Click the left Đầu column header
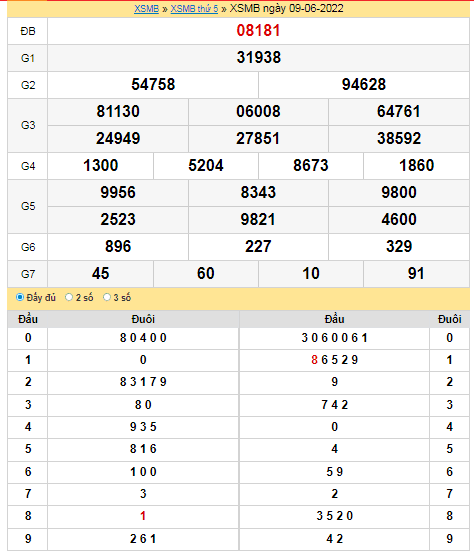Image resolution: width=474 pixels, height=557 pixels. [28, 319]
